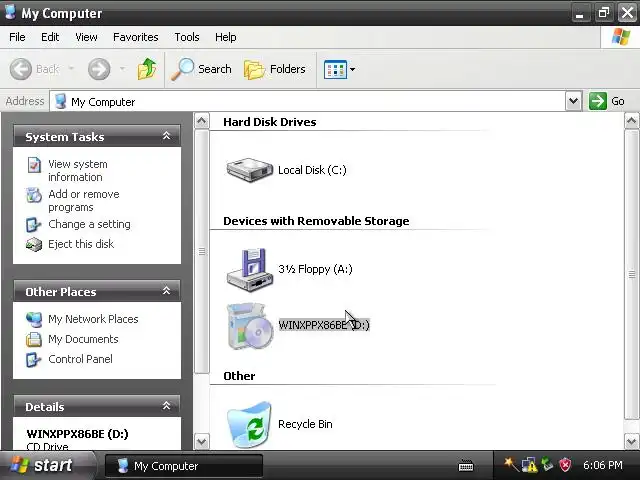Click Add or remove programs link
The width and height of the screenshot is (640, 480).
pos(84,200)
